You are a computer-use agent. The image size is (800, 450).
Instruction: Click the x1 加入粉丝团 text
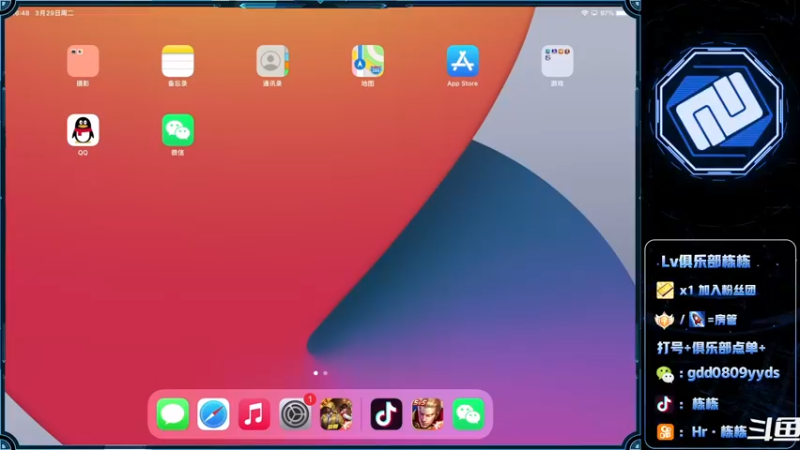pos(717,290)
